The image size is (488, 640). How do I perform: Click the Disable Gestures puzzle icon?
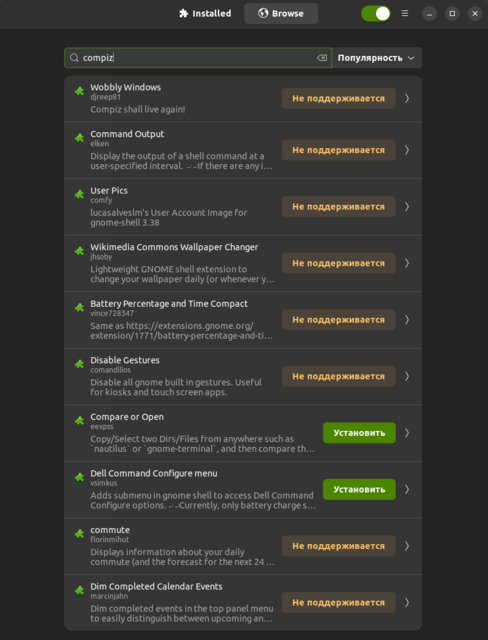79,364
